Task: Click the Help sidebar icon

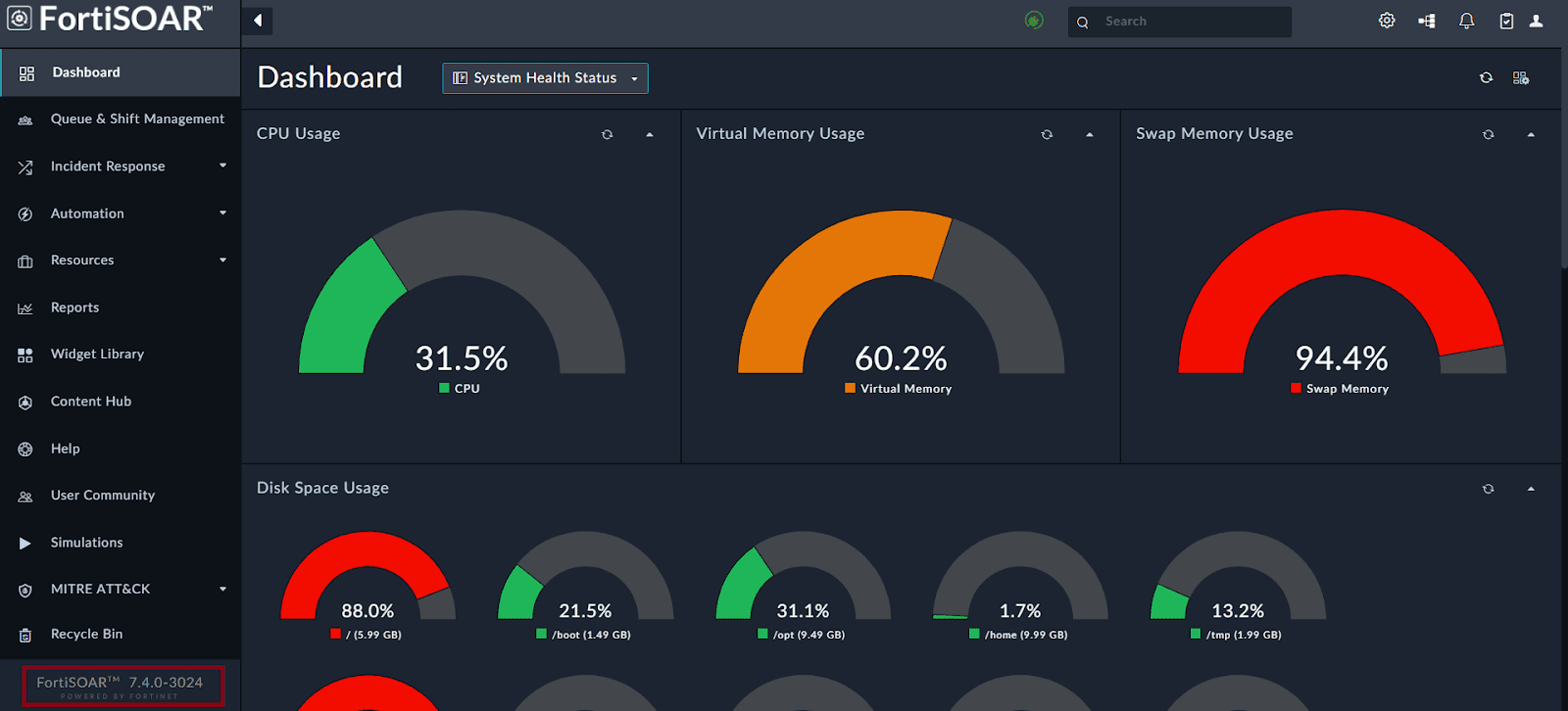Action: coord(25,450)
